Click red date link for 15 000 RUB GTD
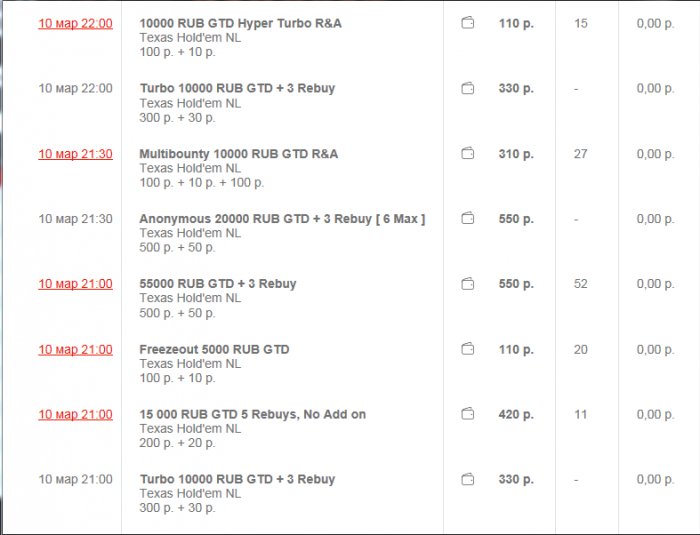Image resolution: width=700 pixels, height=535 pixels. (75, 414)
